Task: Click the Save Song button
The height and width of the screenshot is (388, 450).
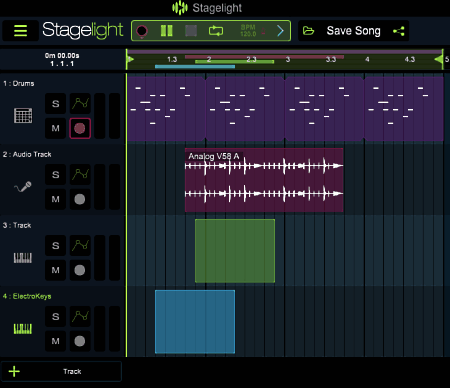Action: tap(353, 31)
